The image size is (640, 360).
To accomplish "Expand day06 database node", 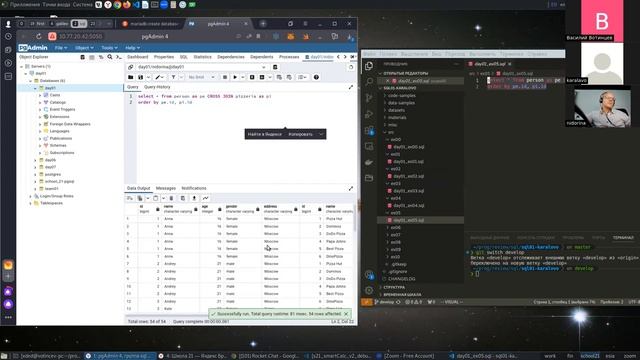I will pyautogui.click(x=35, y=160).
